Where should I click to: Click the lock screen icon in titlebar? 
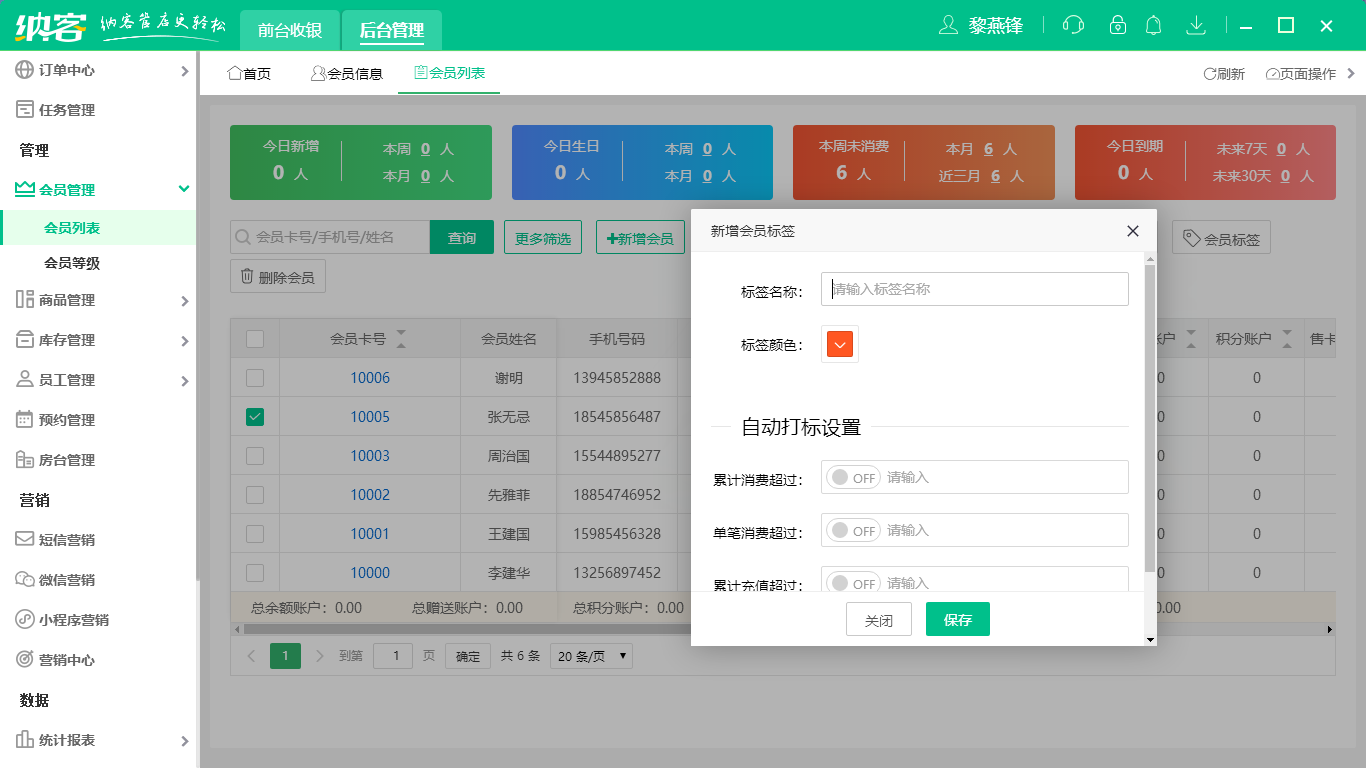pos(1113,24)
